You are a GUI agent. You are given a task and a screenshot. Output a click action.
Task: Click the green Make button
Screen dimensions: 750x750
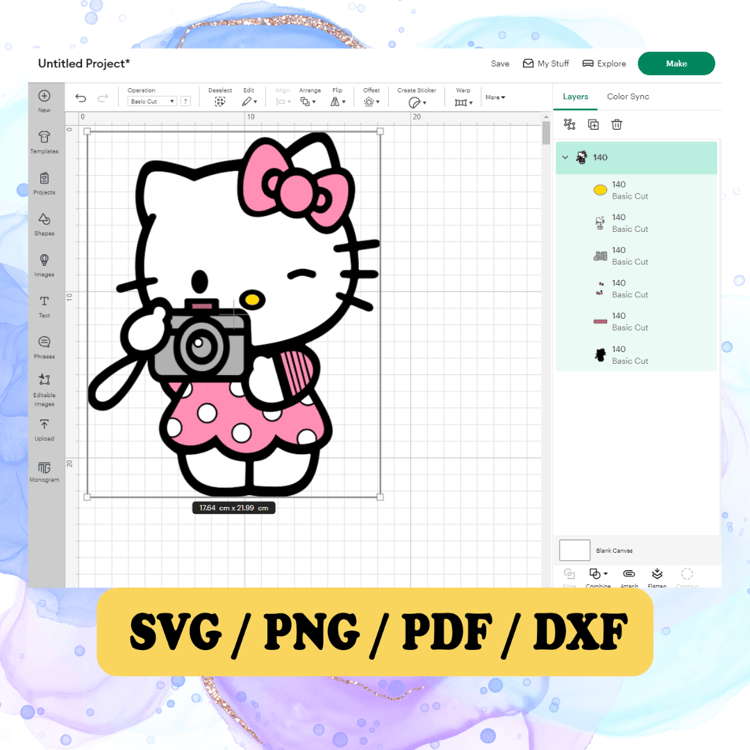click(x=676, y=64)
